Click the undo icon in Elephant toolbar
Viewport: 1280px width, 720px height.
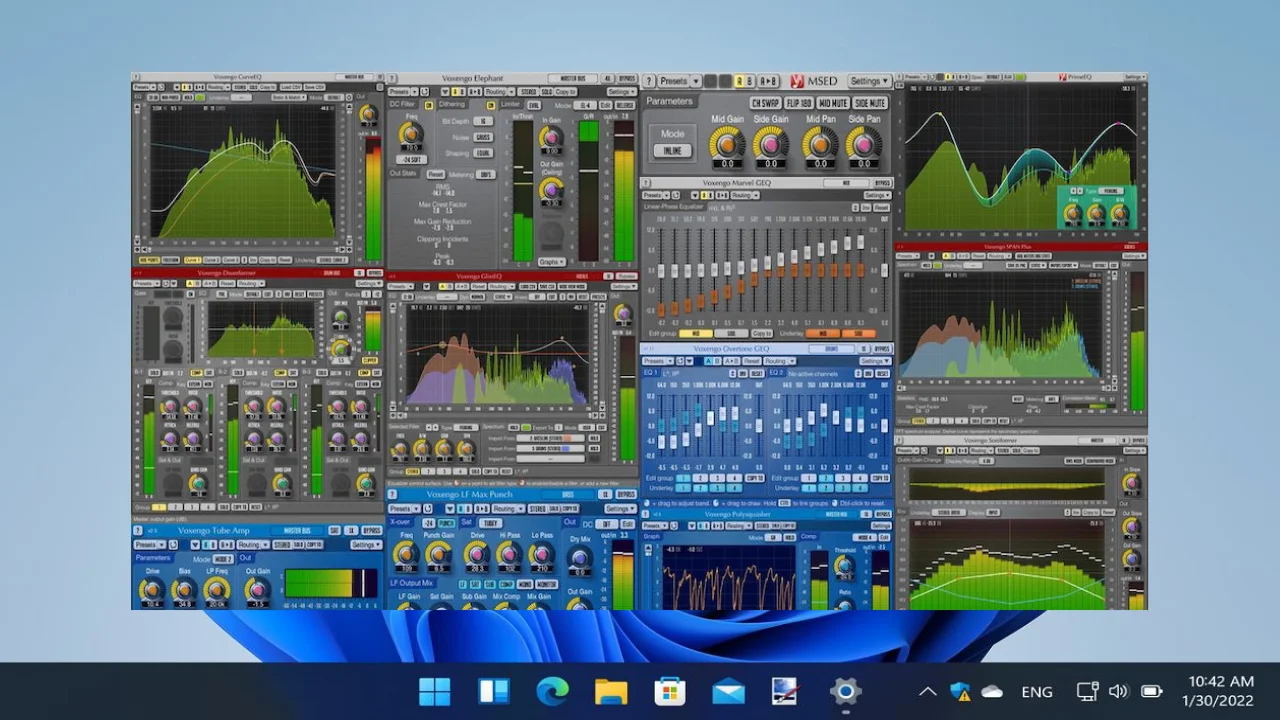424,91
